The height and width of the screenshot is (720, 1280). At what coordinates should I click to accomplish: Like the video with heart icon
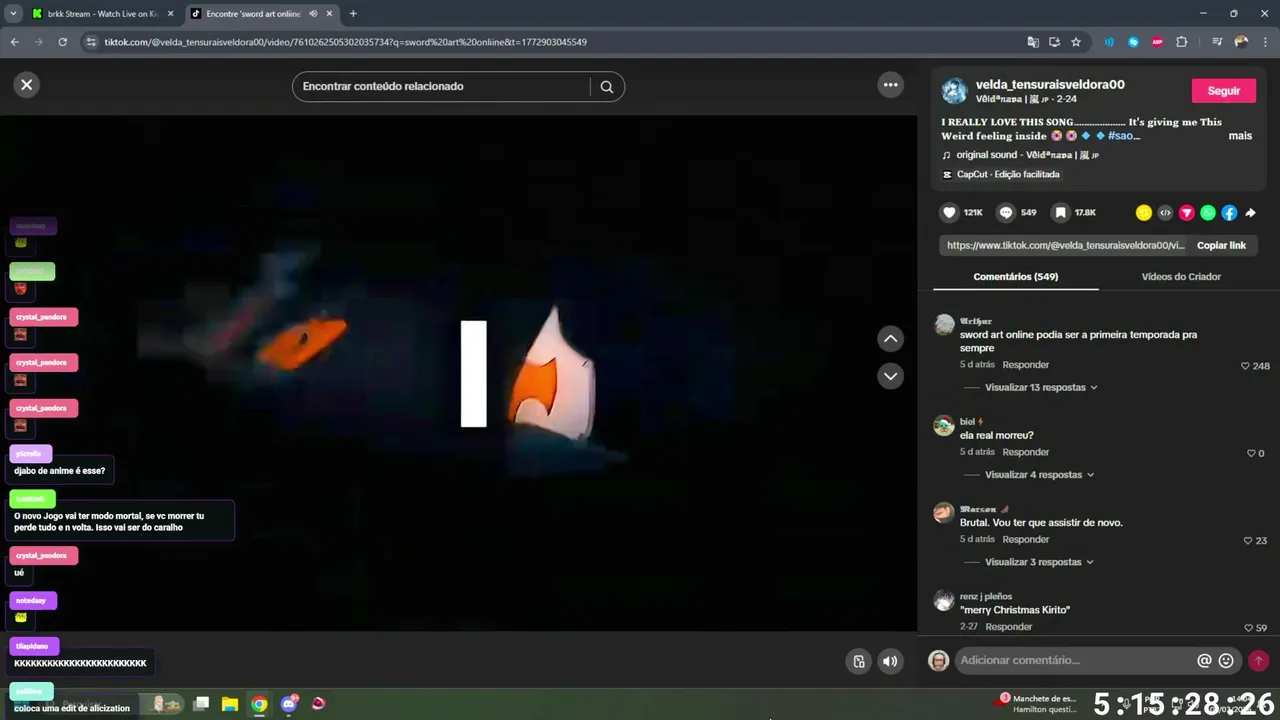(x=949, y=213)
